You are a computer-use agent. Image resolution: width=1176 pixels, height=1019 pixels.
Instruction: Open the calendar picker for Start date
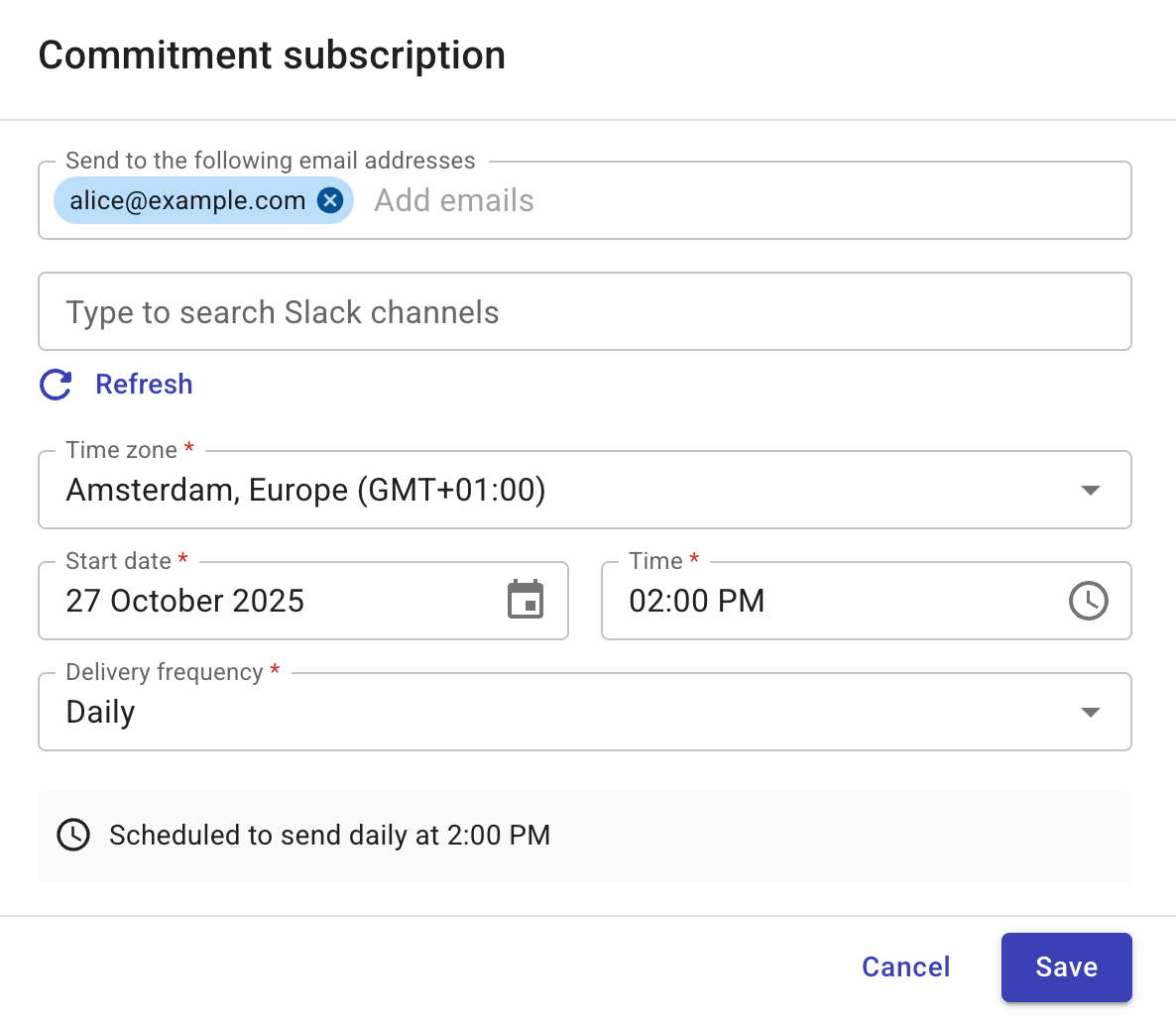tap(526, 600)
